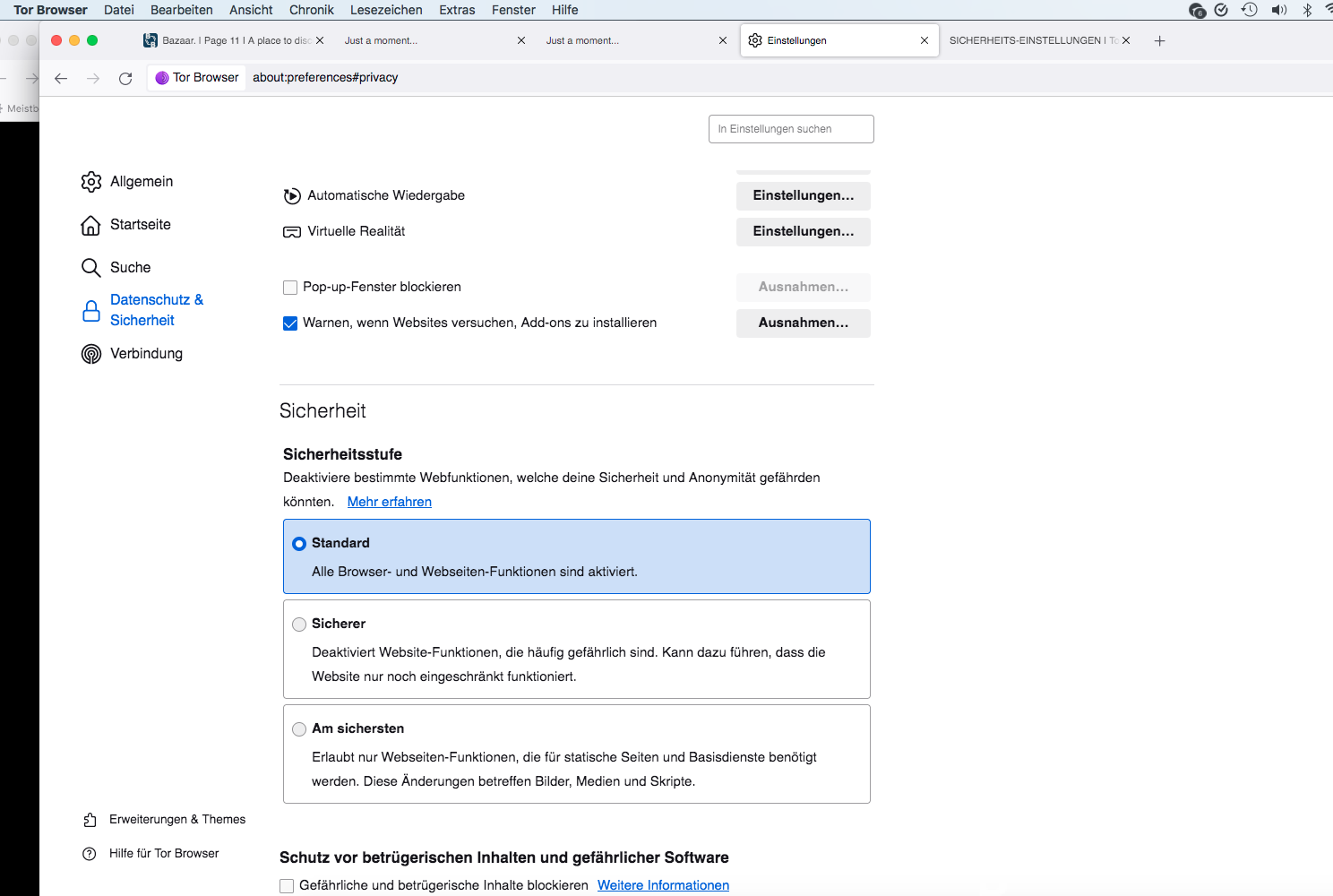
Task: Select the Standard security level radio
Action: (x=299, y=544)
